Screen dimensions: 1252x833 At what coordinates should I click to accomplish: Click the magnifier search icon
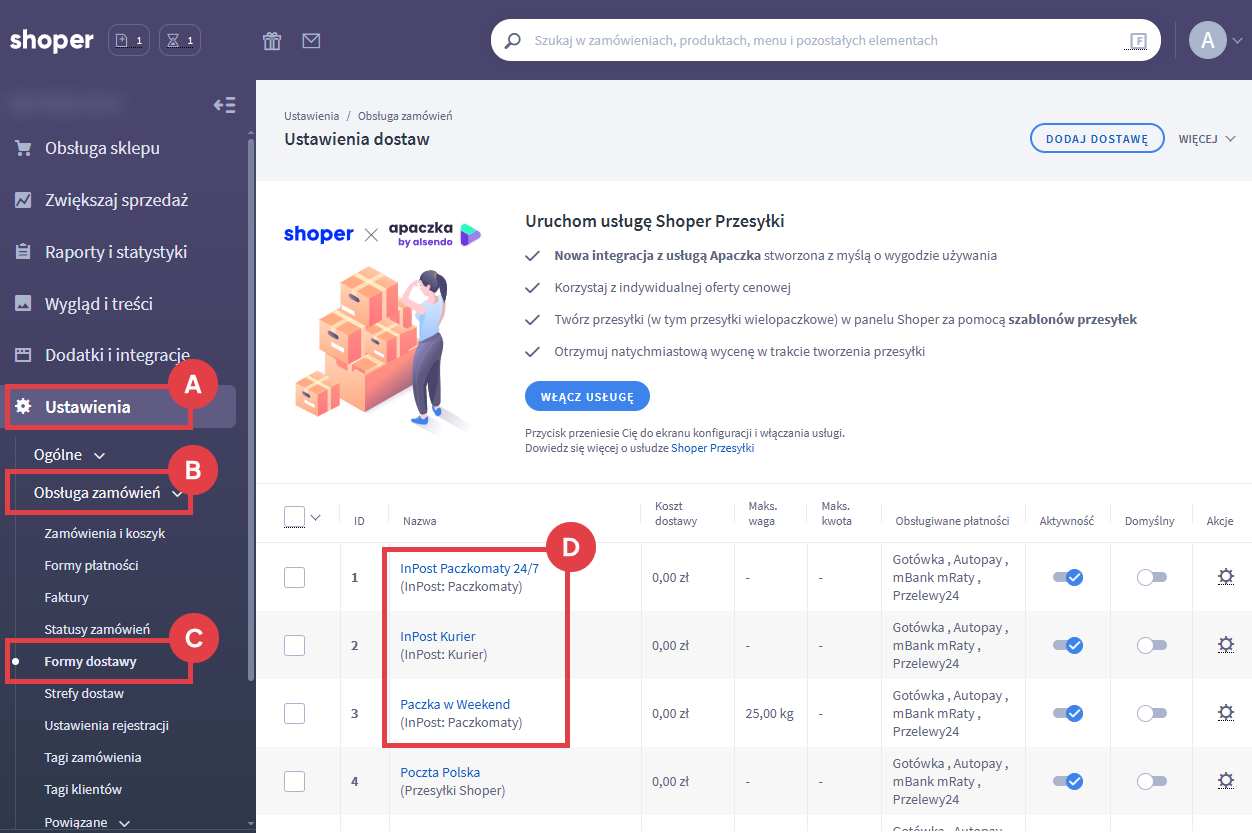pos(513,41)
